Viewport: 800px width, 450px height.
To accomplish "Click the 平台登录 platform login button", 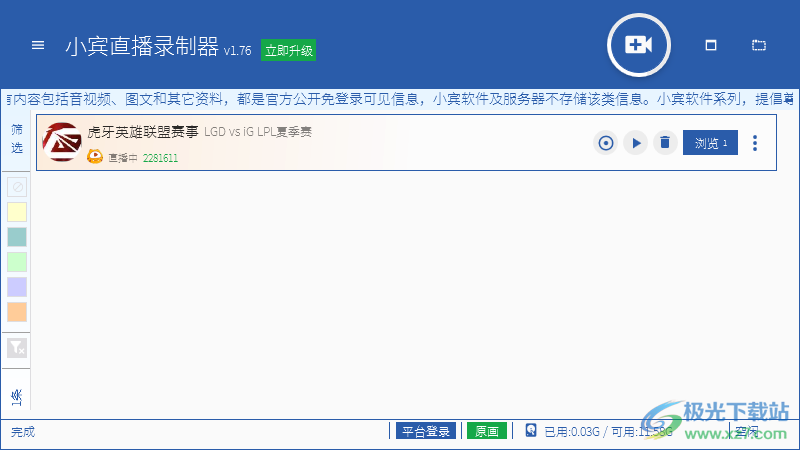I will click(x=426, y=431).
